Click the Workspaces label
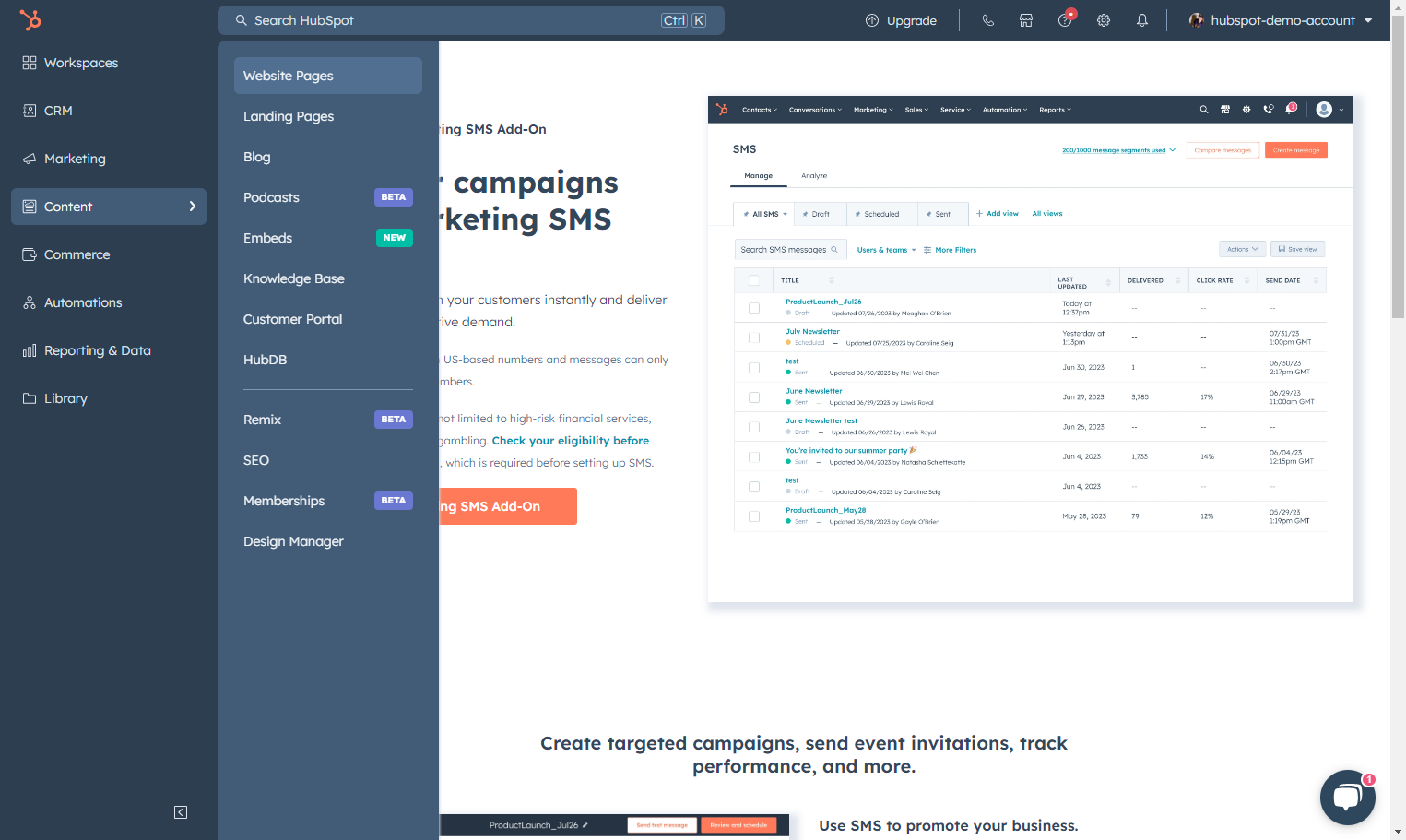1406x840 pixels. 81,63
